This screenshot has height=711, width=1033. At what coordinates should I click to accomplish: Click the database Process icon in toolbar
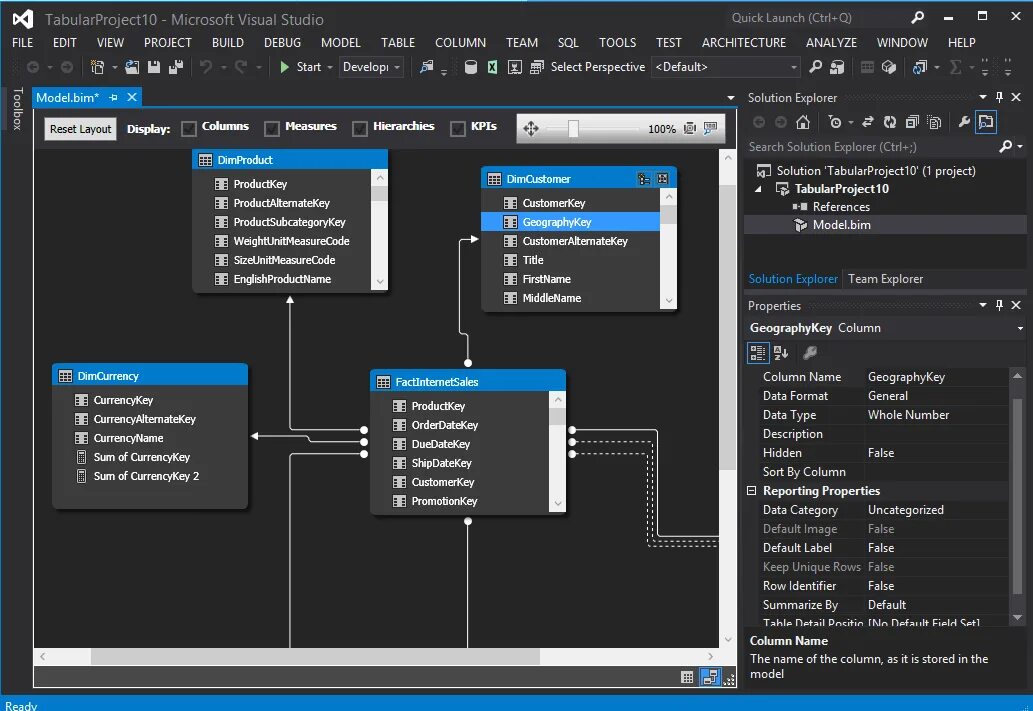[470, 67]
